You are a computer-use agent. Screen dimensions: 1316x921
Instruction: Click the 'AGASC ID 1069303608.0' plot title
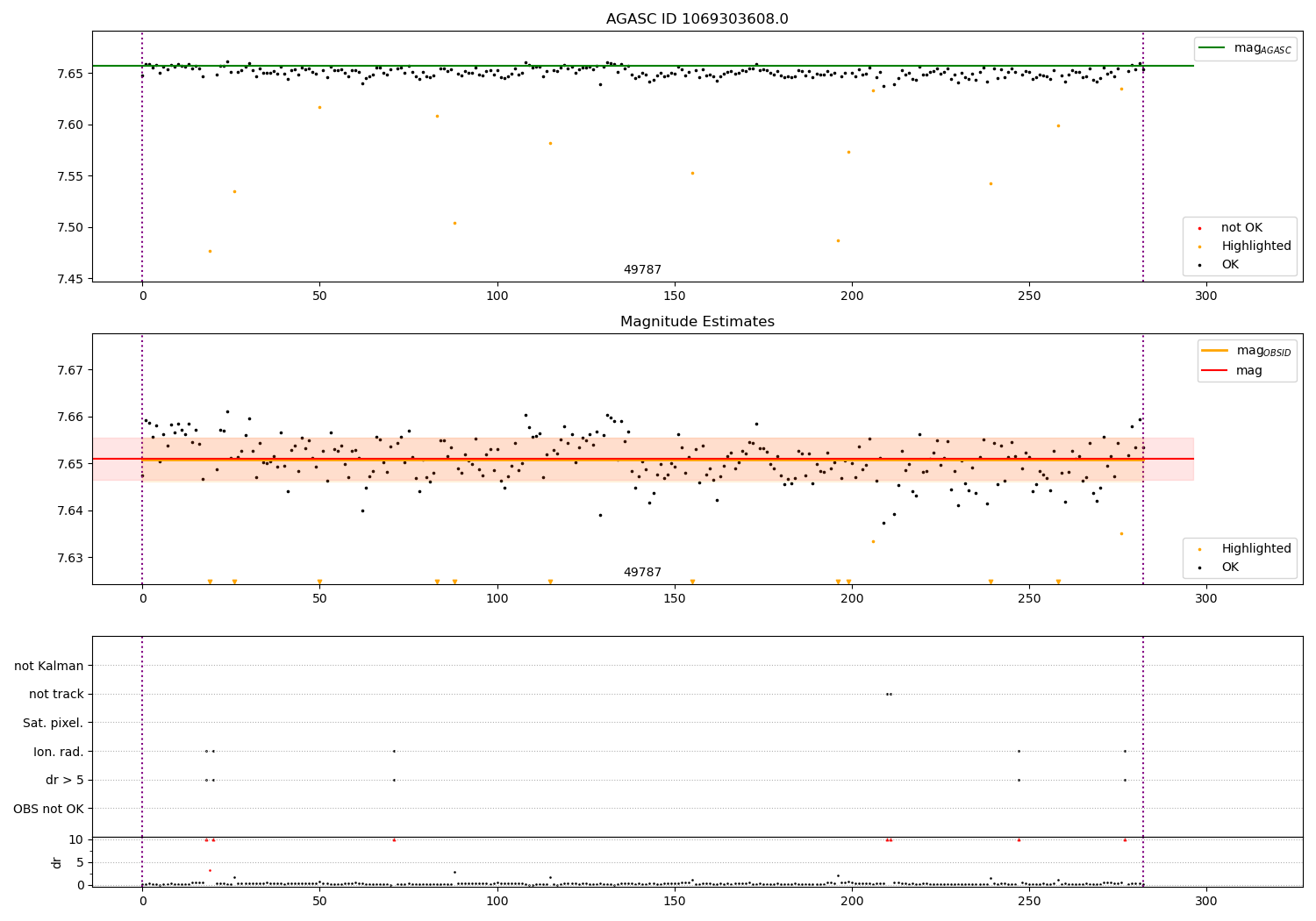point(697,19)
